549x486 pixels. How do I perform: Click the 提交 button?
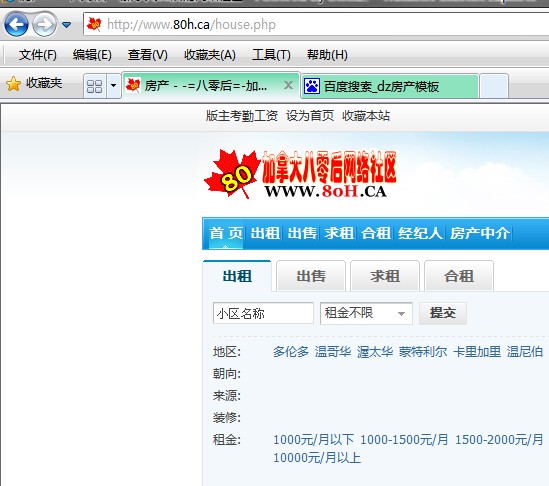443,313
